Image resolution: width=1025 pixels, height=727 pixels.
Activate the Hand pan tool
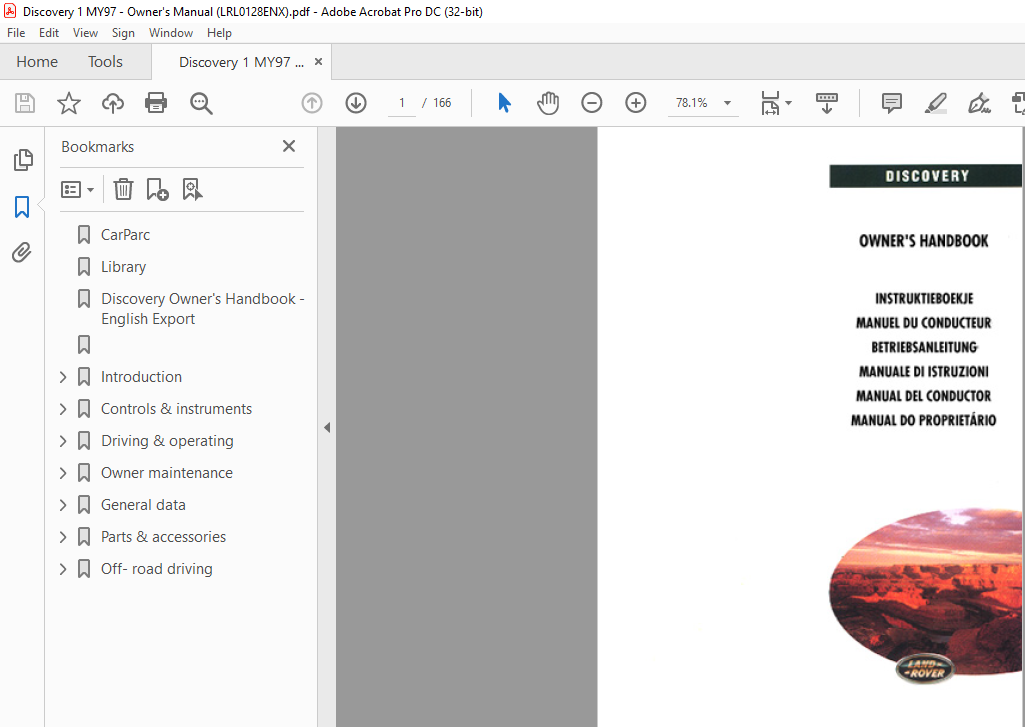(x=548, y=103)
